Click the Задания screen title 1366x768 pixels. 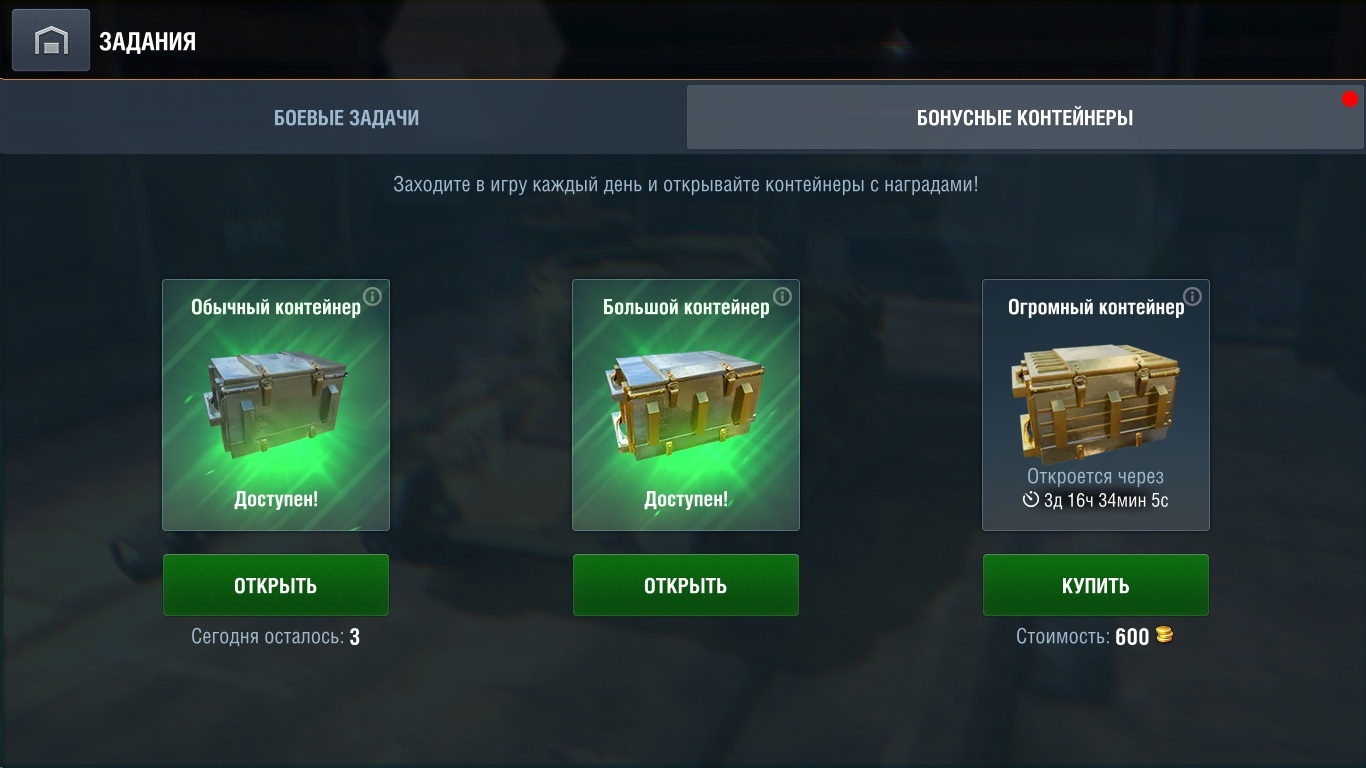click(x=147, y=41)
